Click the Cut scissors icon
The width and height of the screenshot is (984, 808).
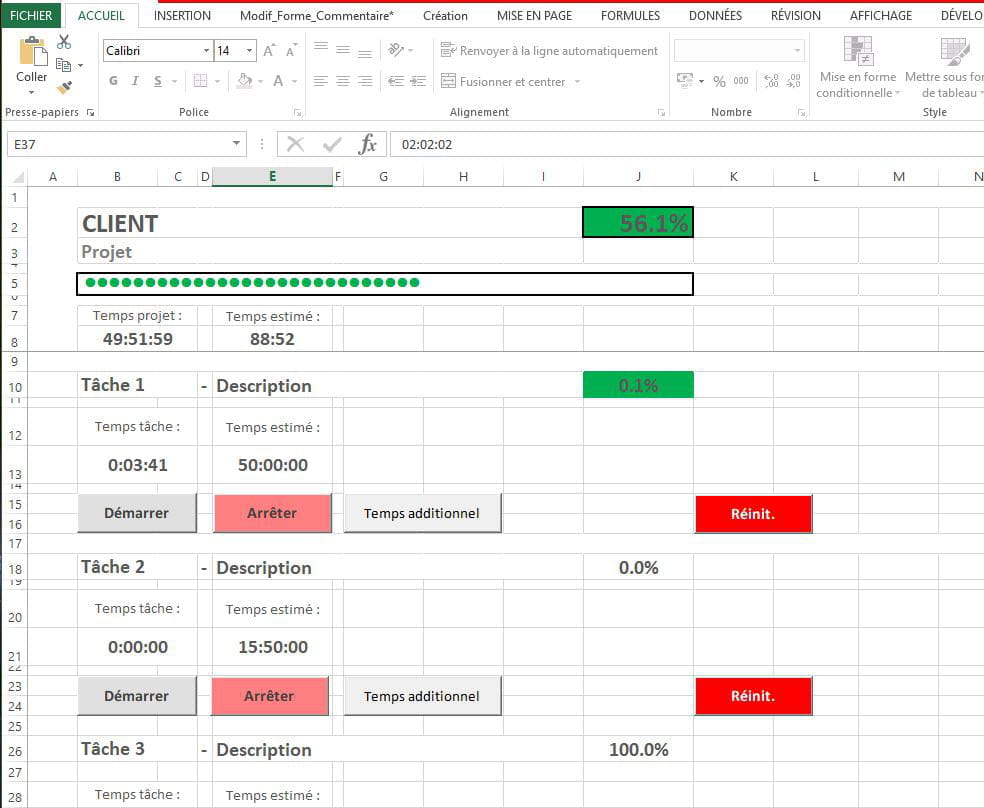coord(64,42)
